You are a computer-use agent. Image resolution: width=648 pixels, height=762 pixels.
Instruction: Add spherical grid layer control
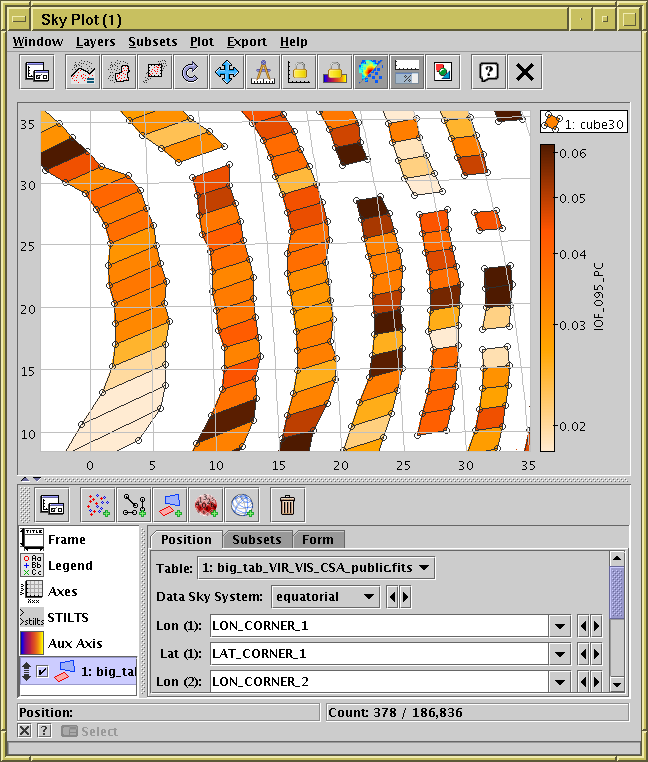pyautogui.click(x=242, y=505)
